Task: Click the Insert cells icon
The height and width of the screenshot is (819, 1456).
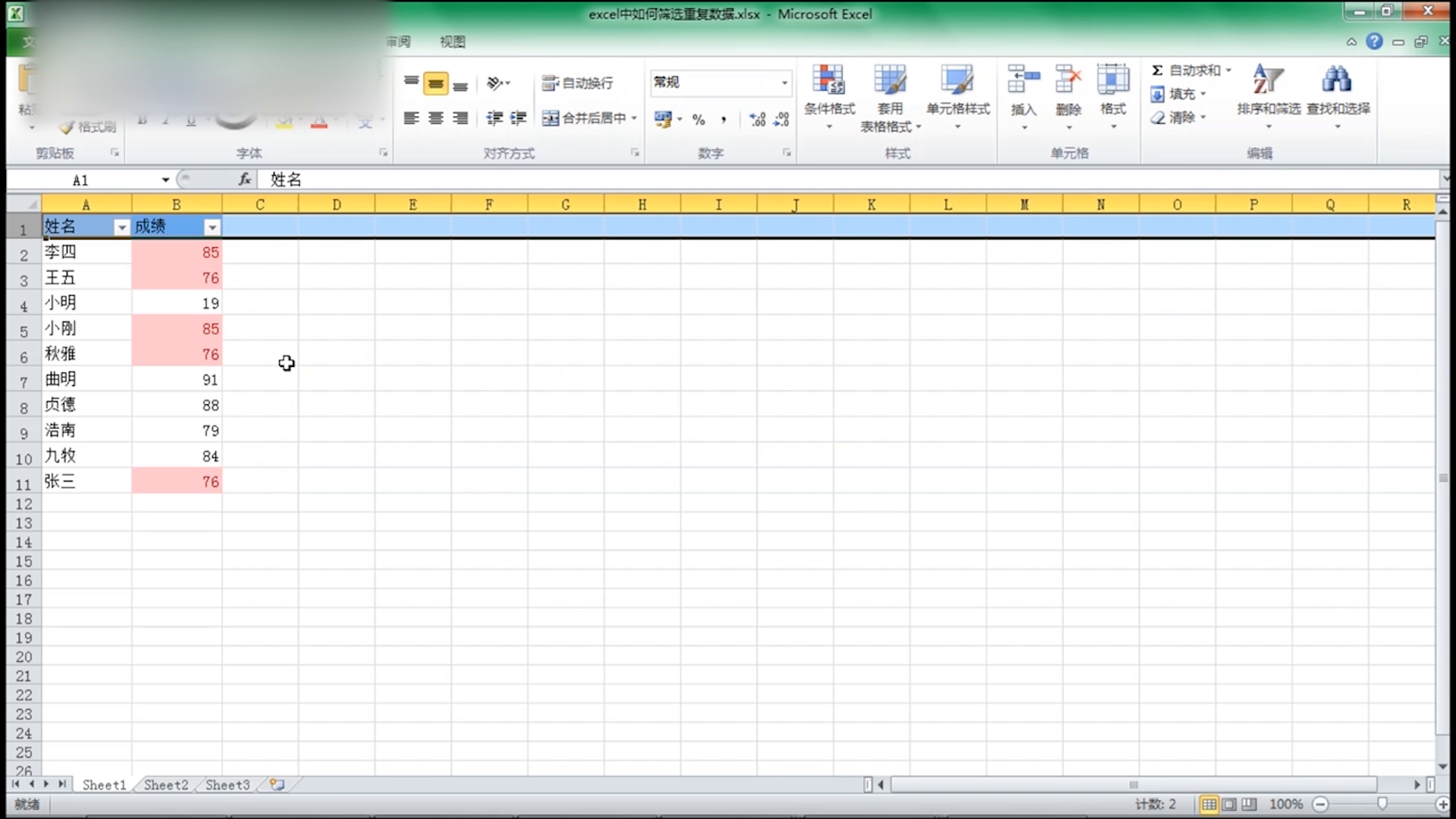Action: click(x=1023, y=79)
